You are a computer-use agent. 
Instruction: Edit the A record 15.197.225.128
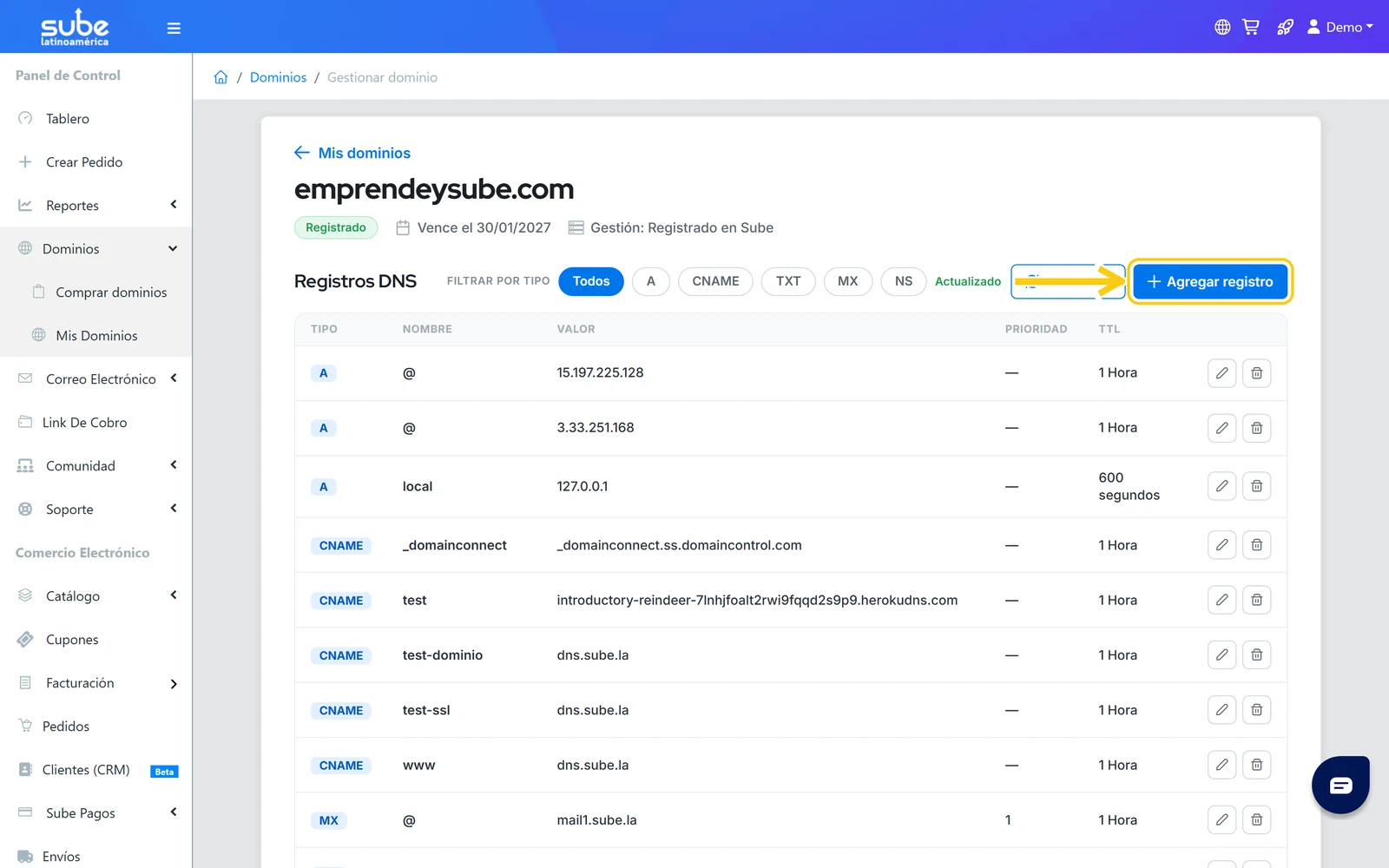point(1221,373)
